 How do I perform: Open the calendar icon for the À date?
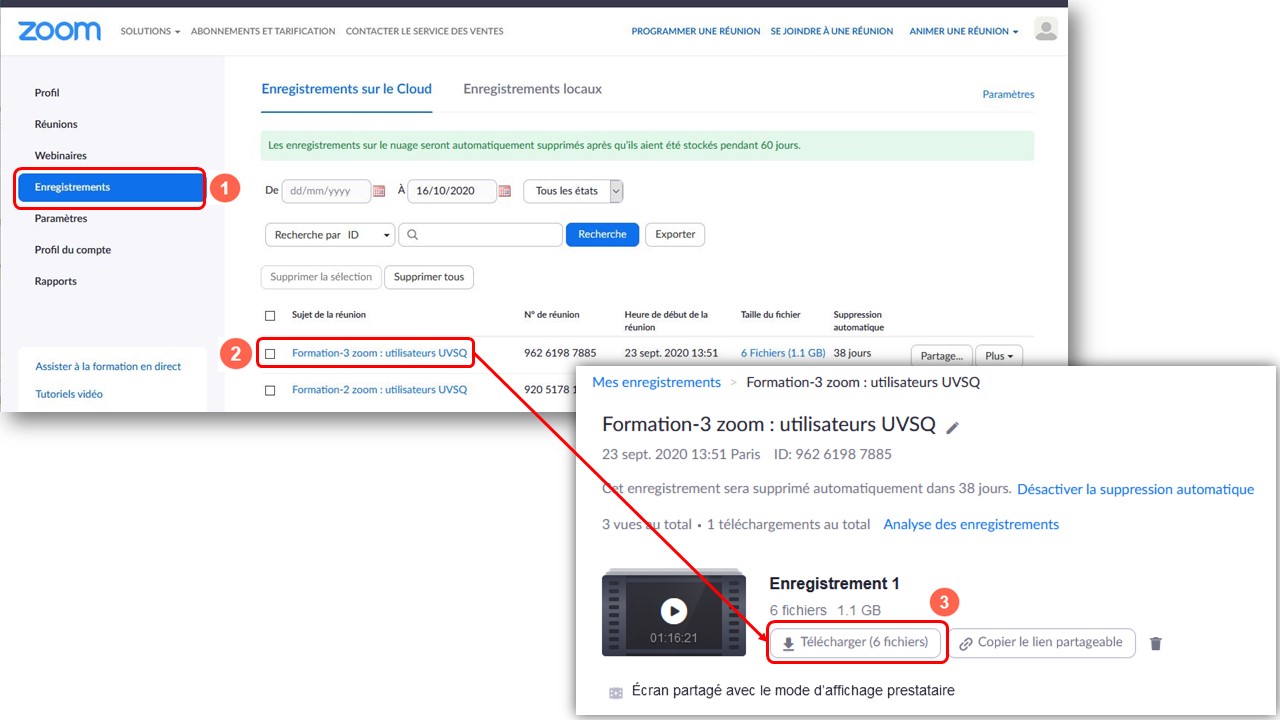click(x=505, y=191)
